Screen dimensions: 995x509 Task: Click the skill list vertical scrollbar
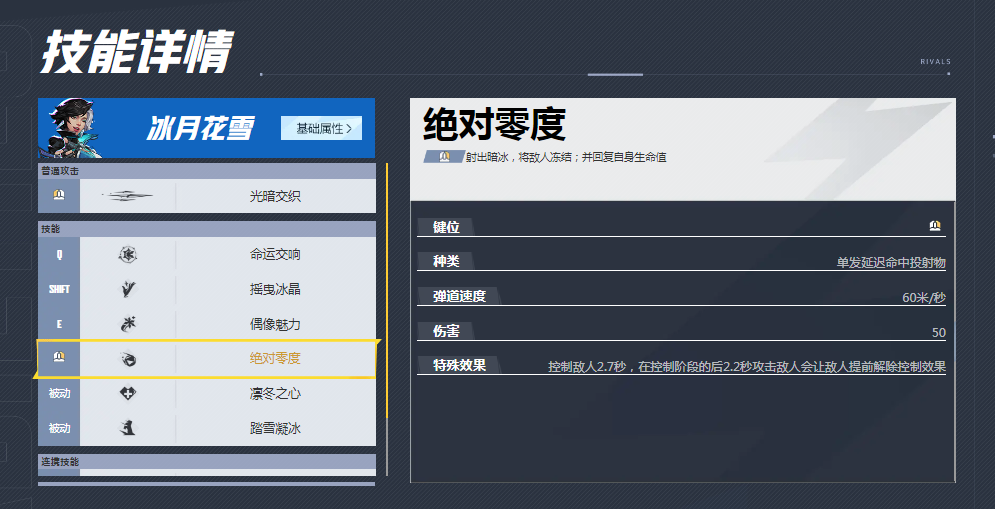coord(386,300)
